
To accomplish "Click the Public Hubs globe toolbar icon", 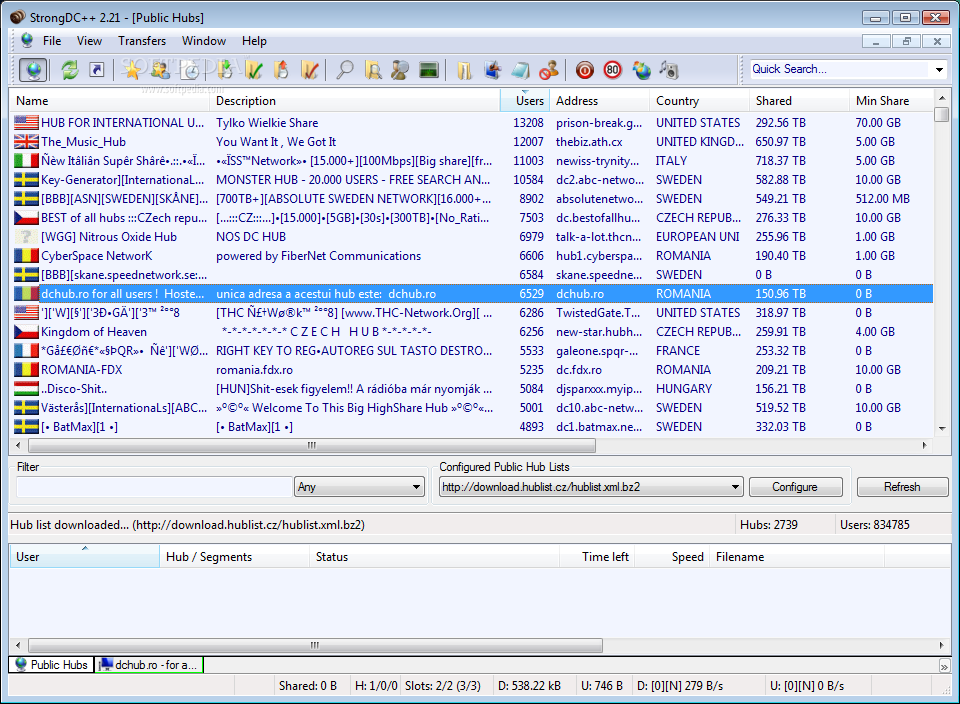I will [33, 70].
